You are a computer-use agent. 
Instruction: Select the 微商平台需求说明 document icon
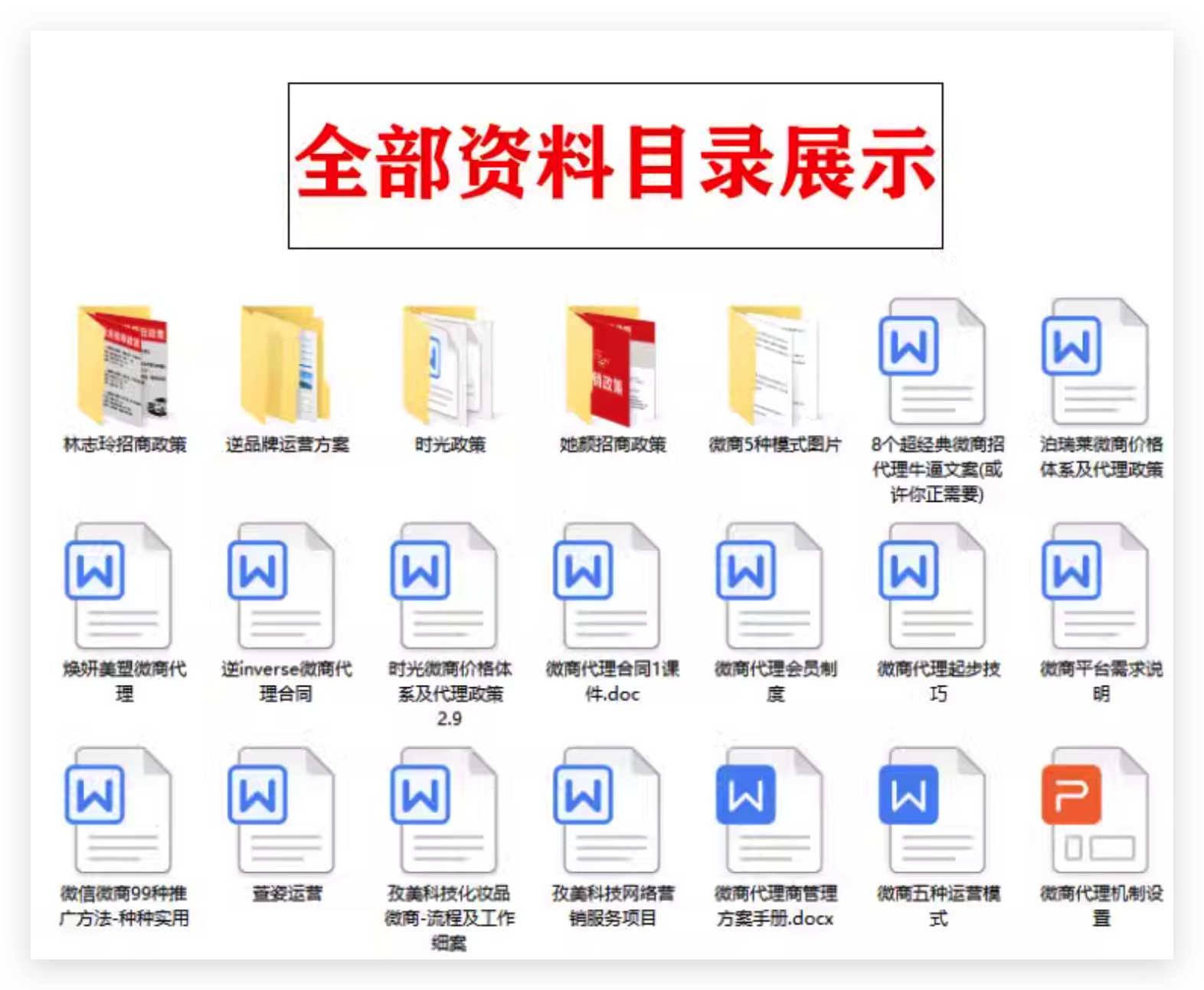coord(1095,586)
